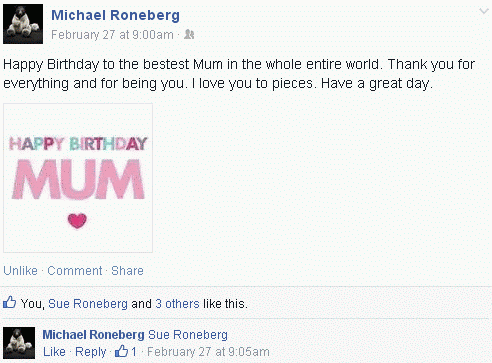Click the comment's thumbs-up like count icon
This screenshot has width=492, height=363.
(121, 351)
